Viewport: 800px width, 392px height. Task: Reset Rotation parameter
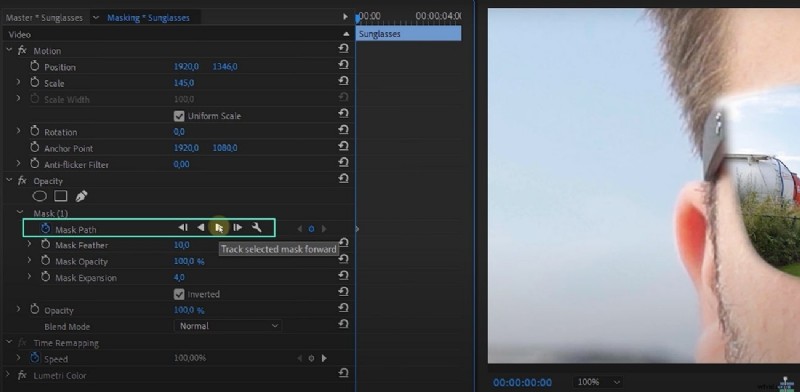[x=343, y=130]
